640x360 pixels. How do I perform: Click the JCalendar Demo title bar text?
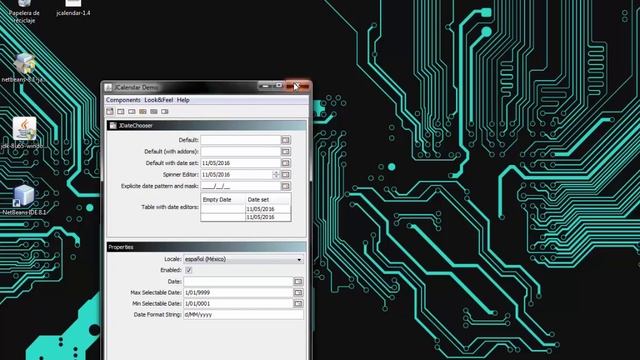[x=136, y=87]
